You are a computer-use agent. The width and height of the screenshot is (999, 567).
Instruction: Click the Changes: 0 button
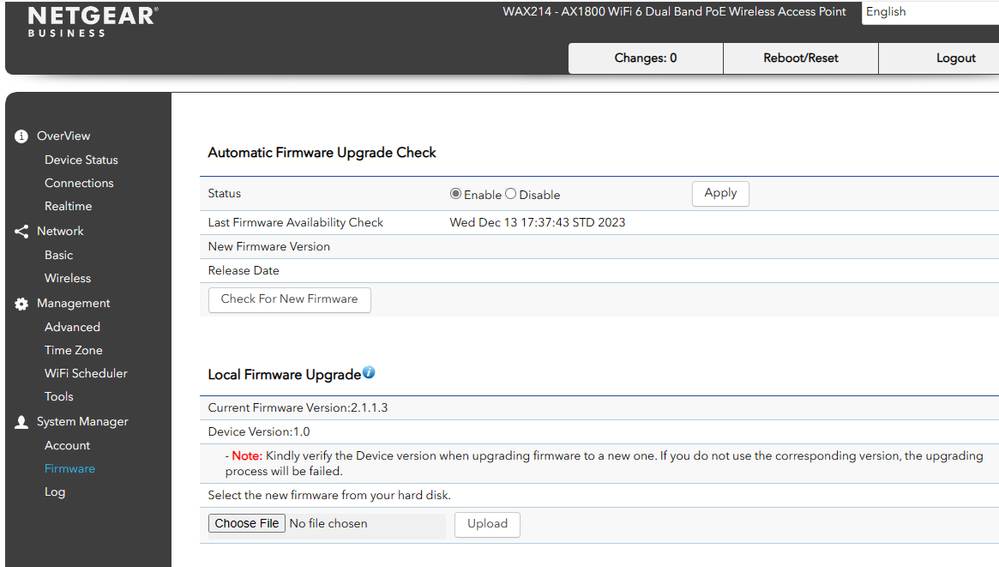(645, 59)
